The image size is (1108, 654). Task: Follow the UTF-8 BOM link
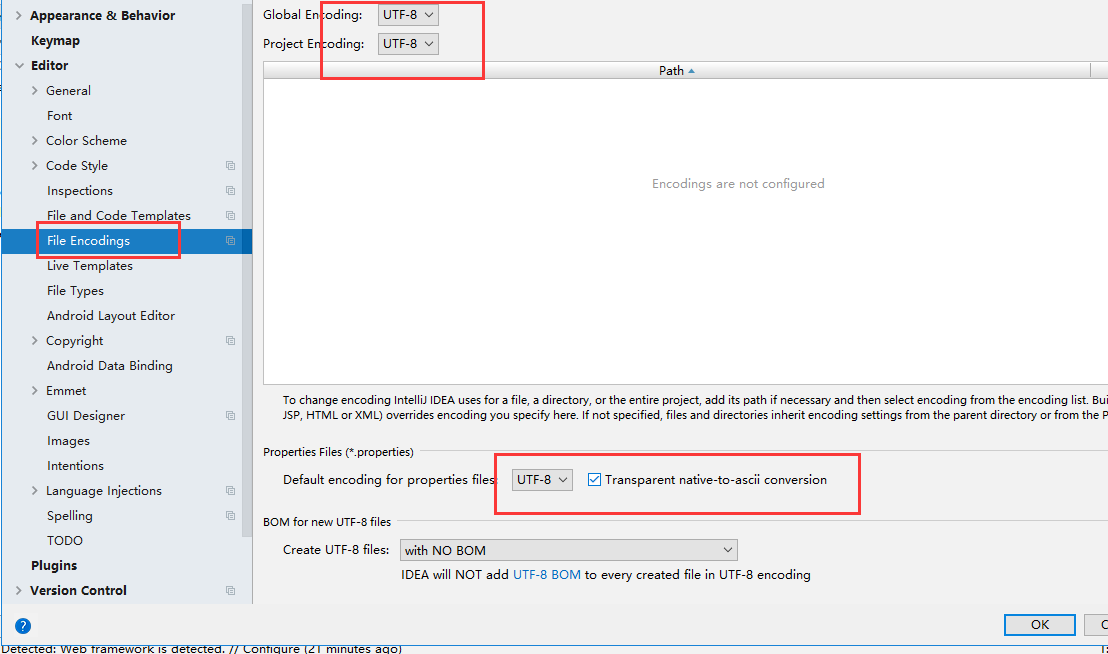[546, 574]
